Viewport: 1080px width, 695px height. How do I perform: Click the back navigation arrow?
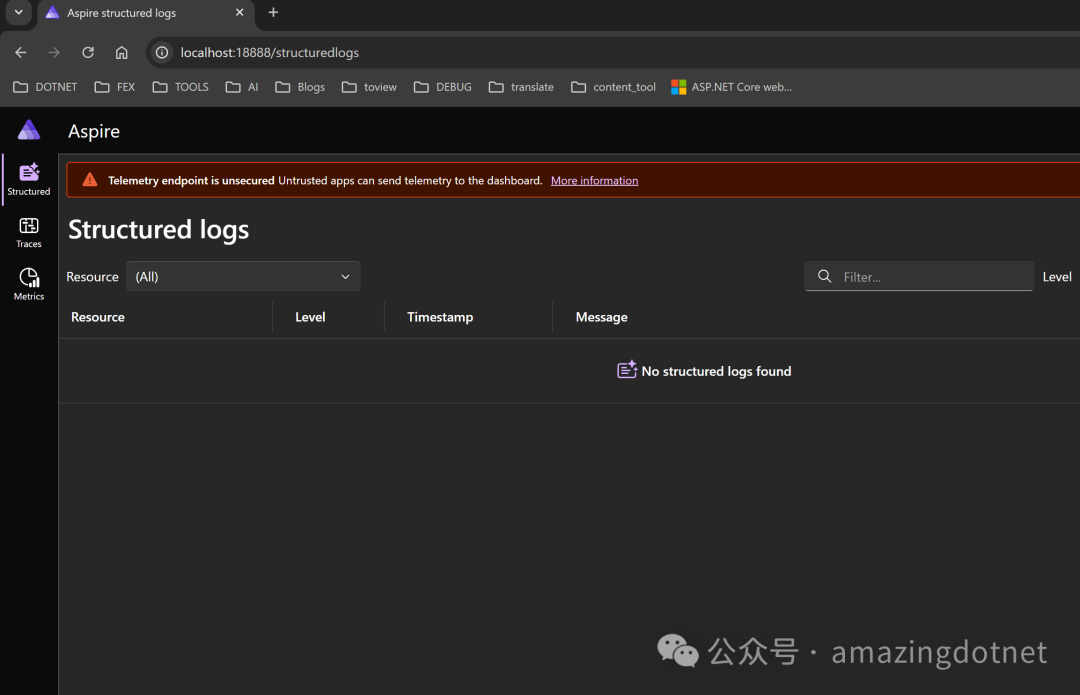point(21,52)
